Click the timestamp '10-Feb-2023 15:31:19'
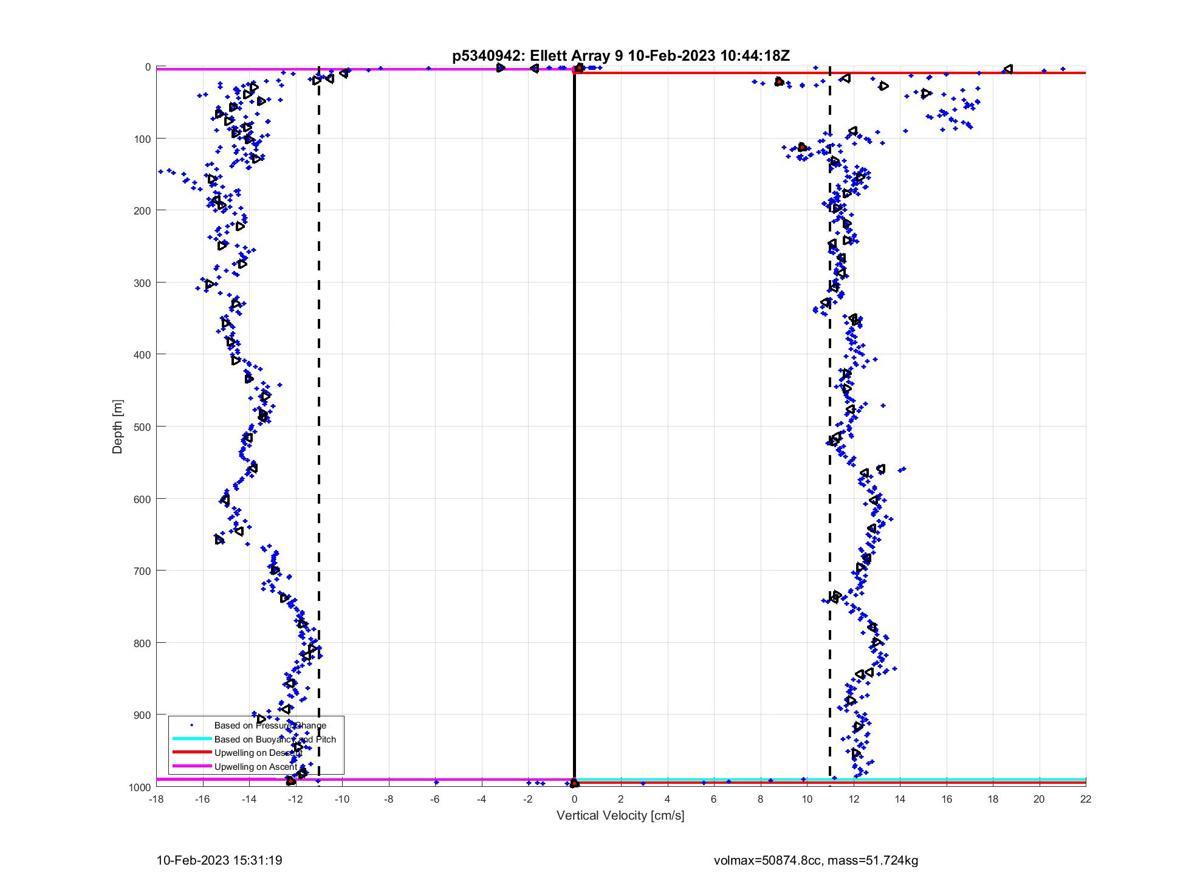 tap(219, 860)
